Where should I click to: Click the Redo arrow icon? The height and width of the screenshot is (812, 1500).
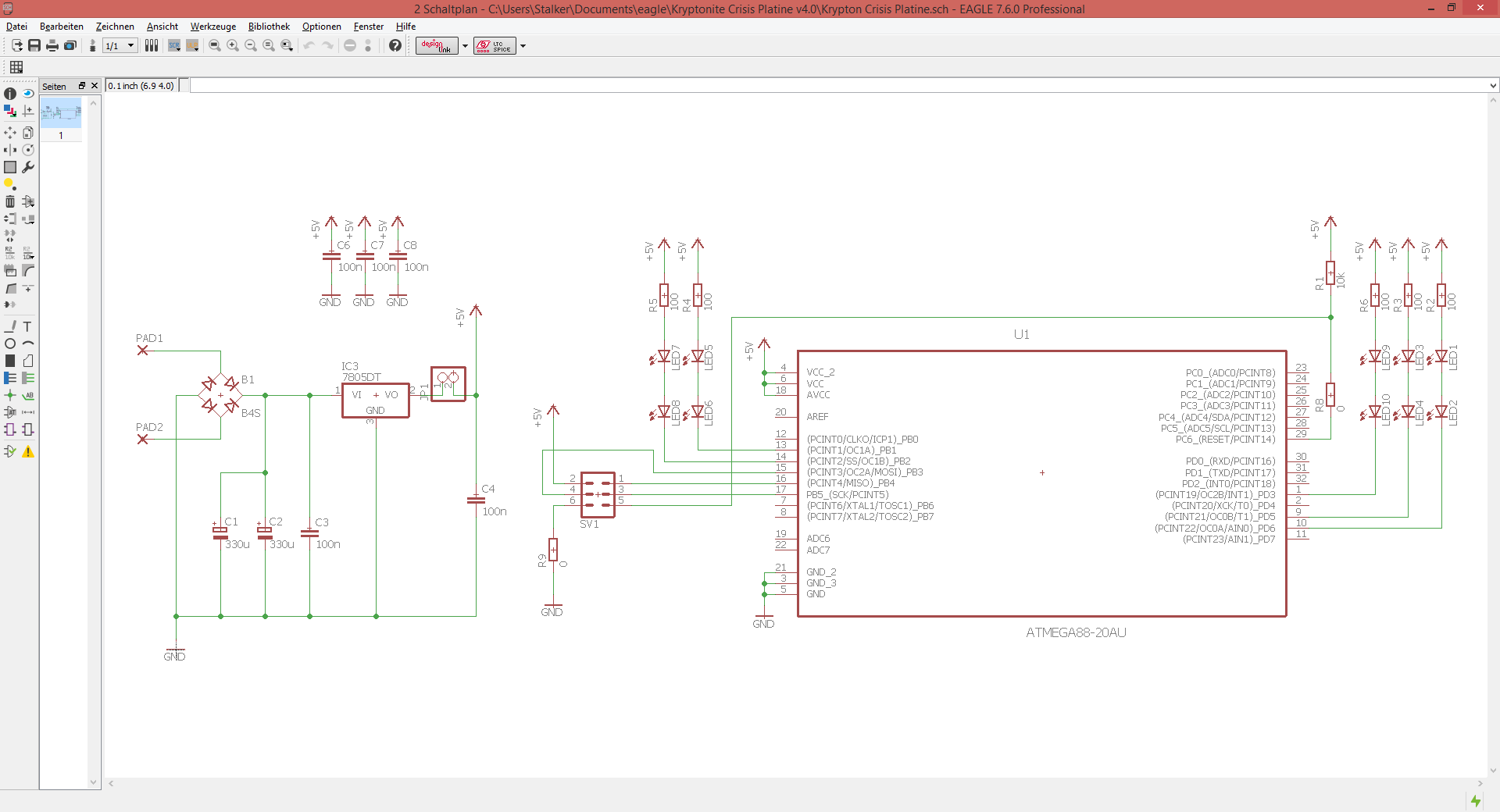tap(328, 45)
